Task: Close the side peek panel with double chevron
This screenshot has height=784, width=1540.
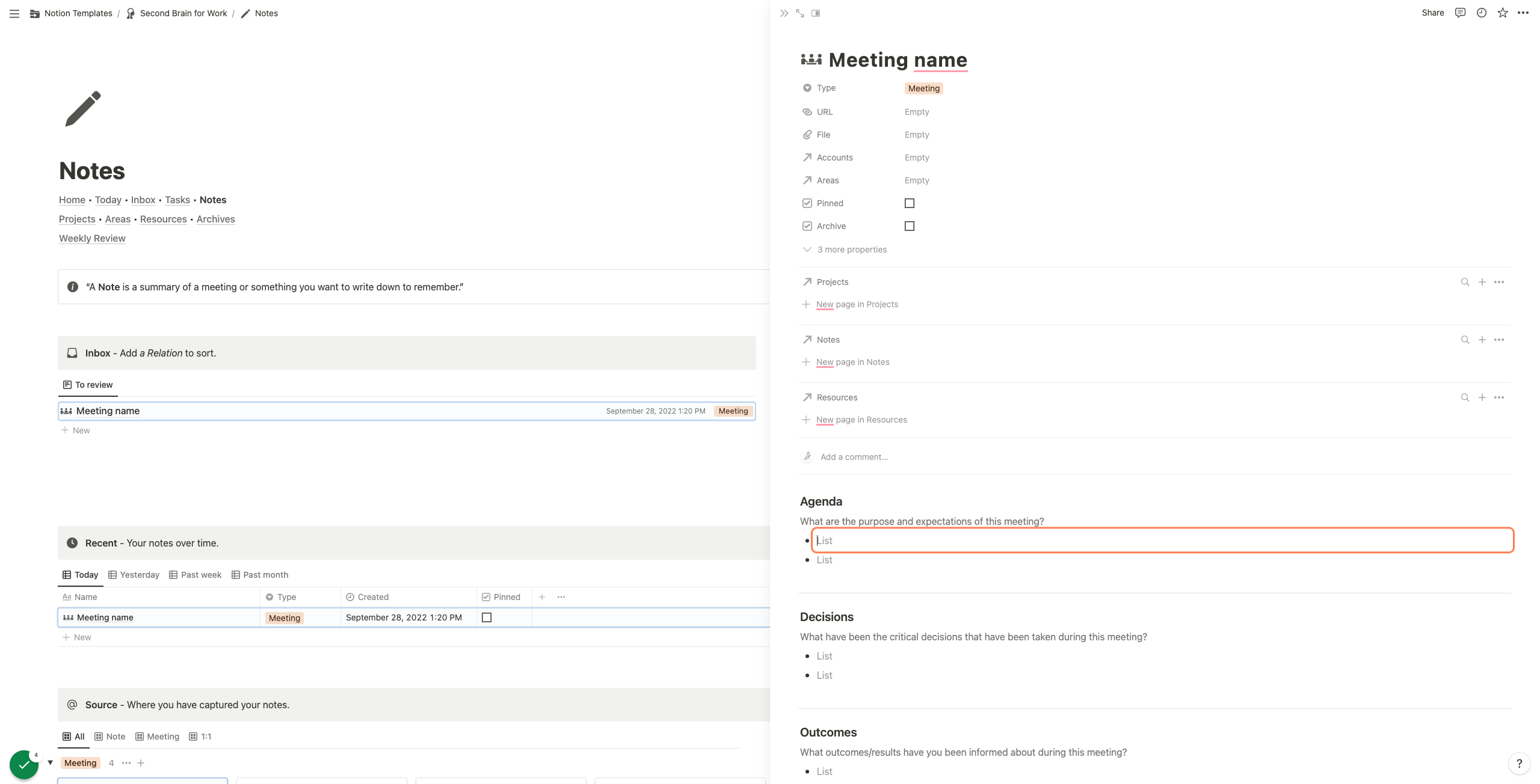Action: [x=784, y=13]
